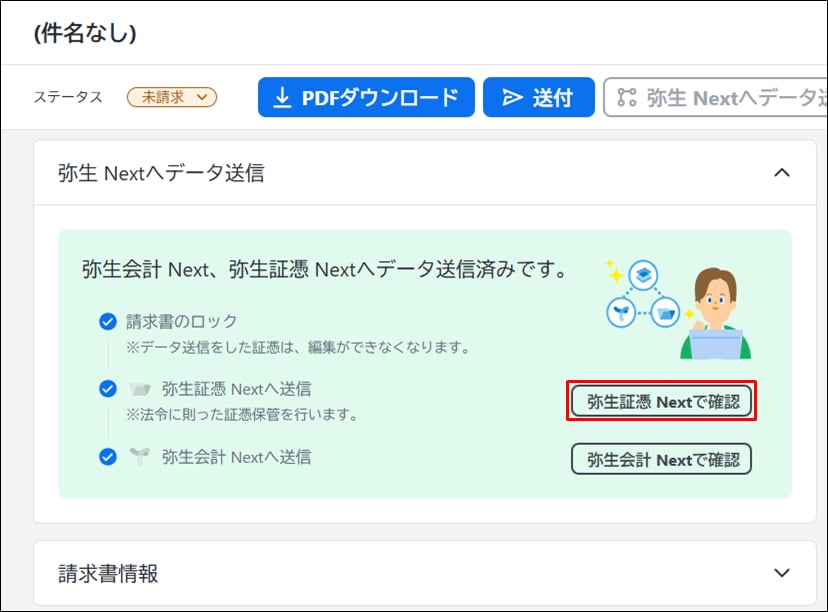Click the person with laptop illustration
Screen dimensions: 828x612
[715, 314]
